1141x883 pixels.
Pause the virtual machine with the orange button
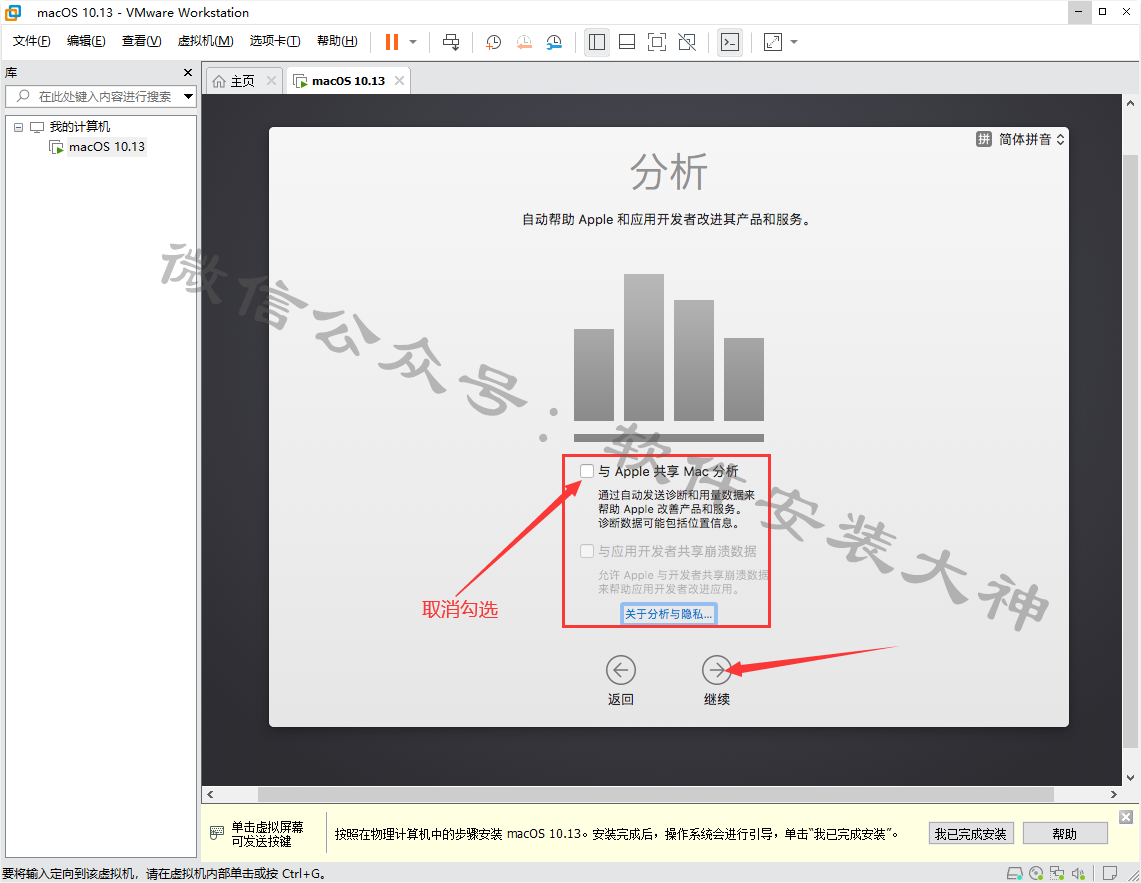coord(391,42)
